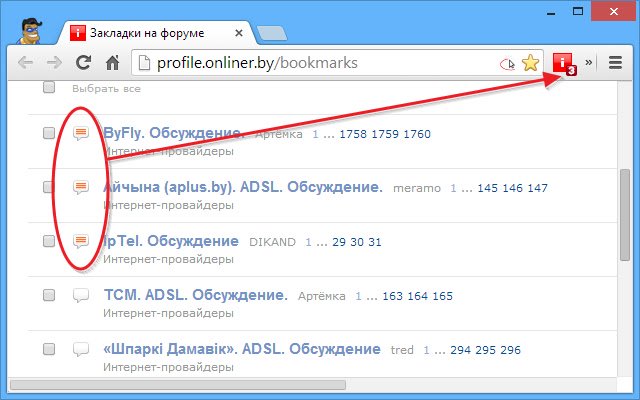The image size is (640, 400).
Task: Select the IpTel. Обсуждение bookmark checkbox
Action: [49, 241]
